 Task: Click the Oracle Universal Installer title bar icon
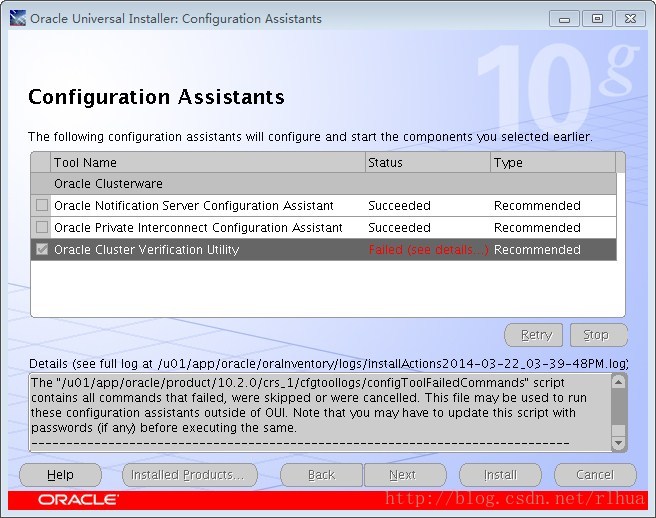(18, 18)
